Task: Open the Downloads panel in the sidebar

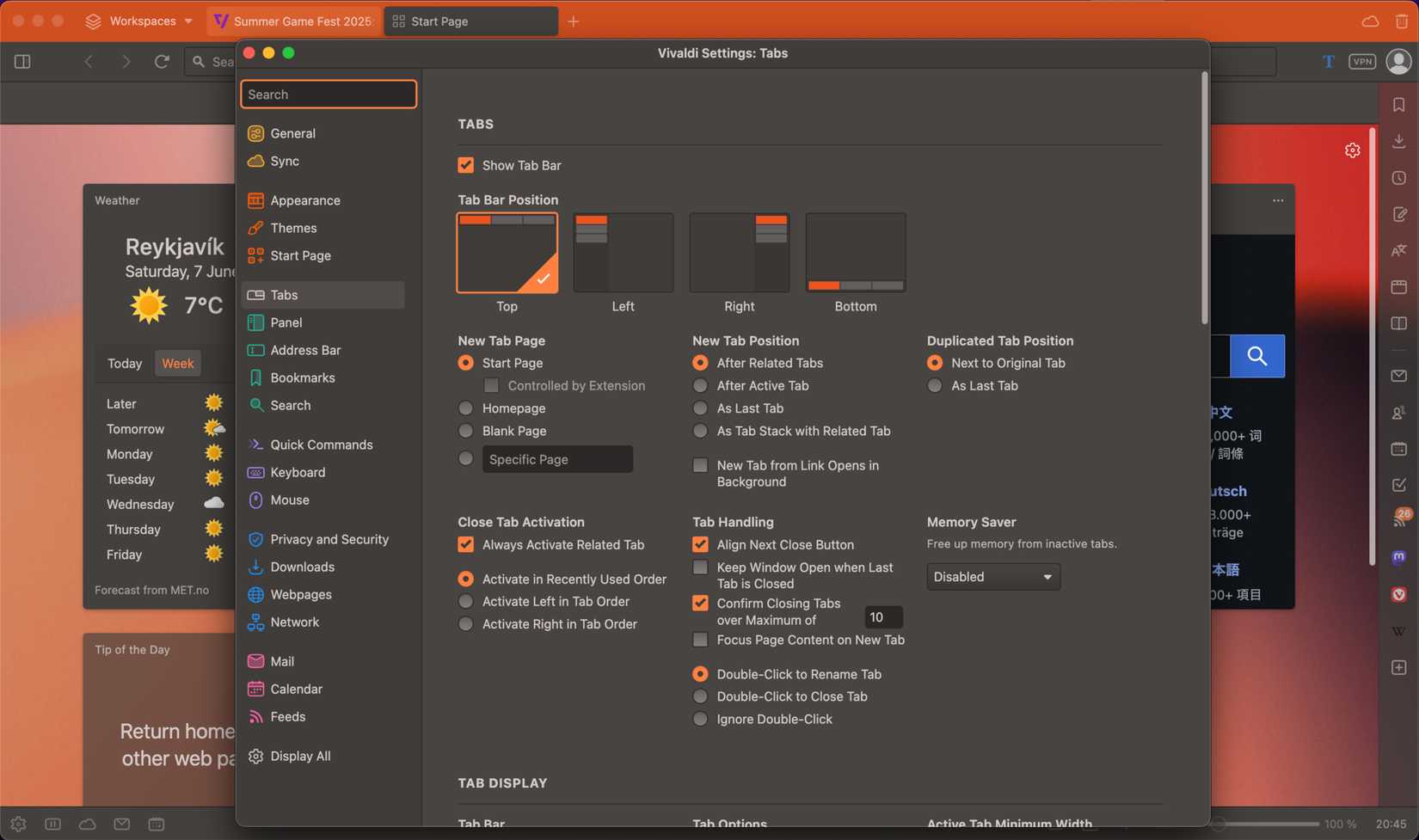Action: (x=1399, y=140)
